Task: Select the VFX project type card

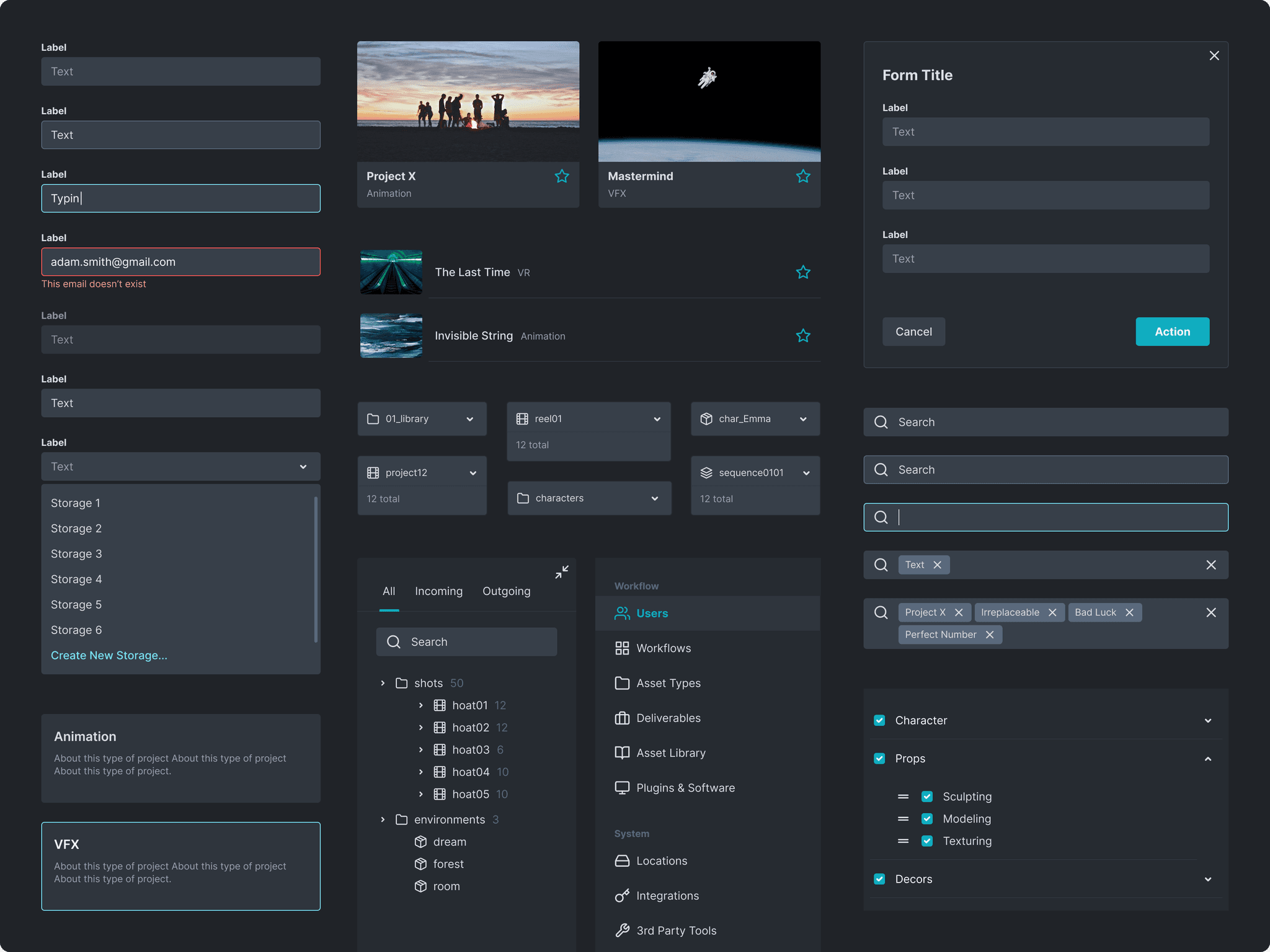Action: coord(180,866)
